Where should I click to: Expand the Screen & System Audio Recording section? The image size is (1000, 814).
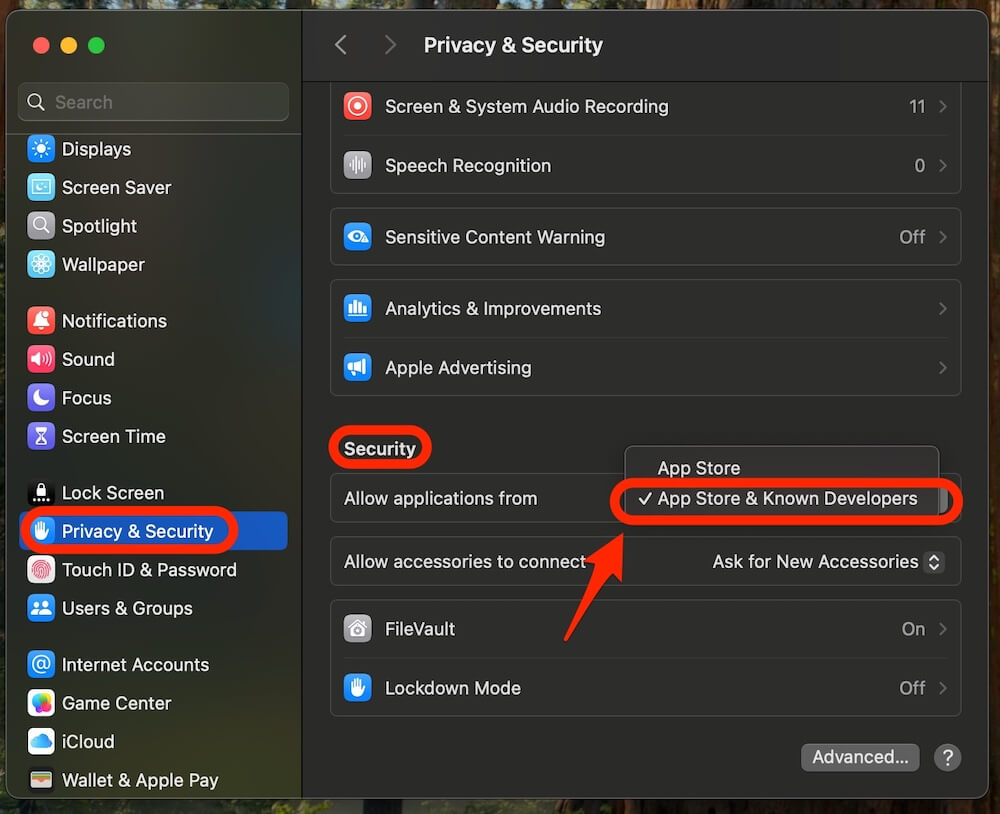(x=645, y=106)
